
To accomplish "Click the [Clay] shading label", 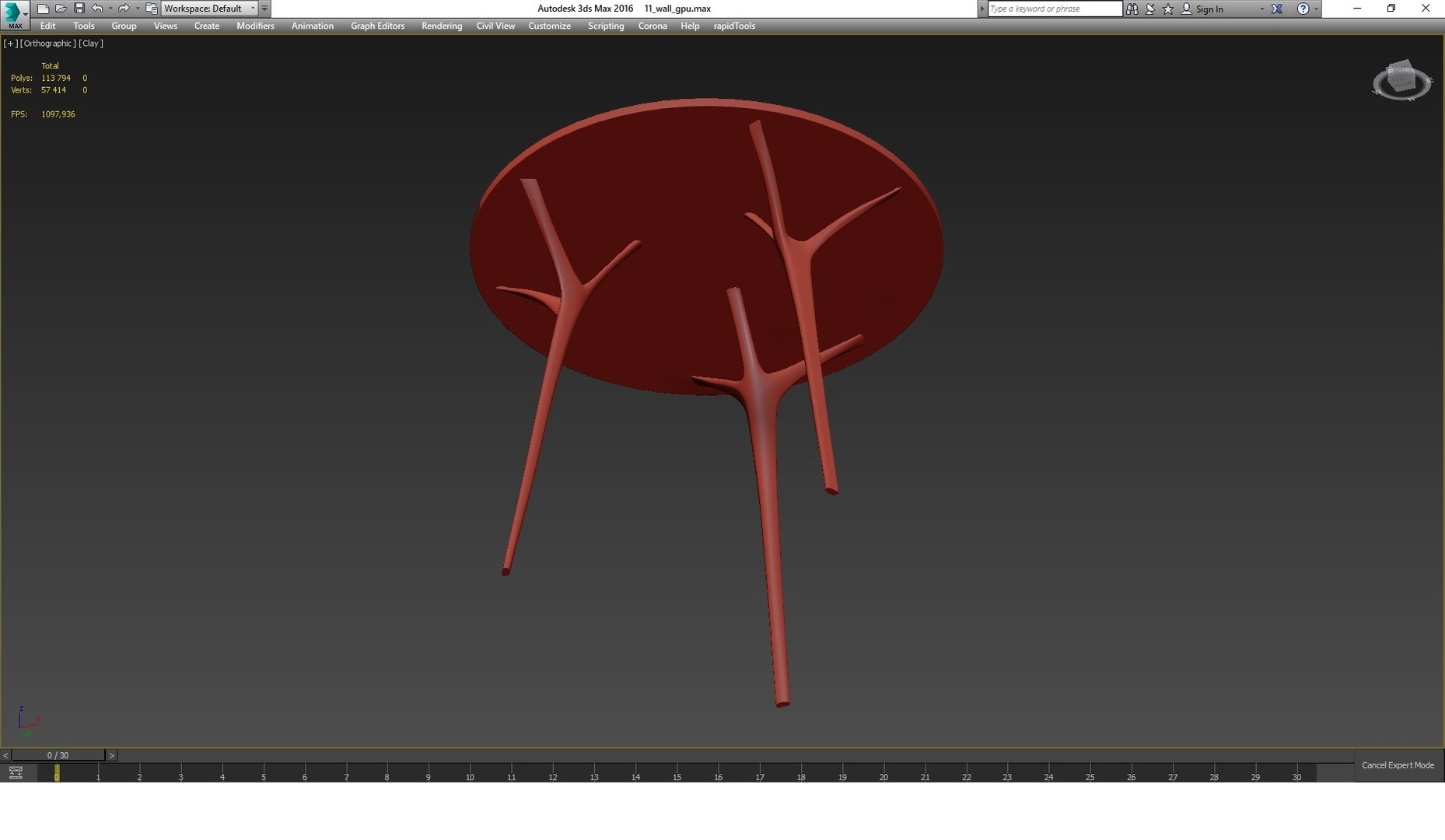I will [91, 44].
